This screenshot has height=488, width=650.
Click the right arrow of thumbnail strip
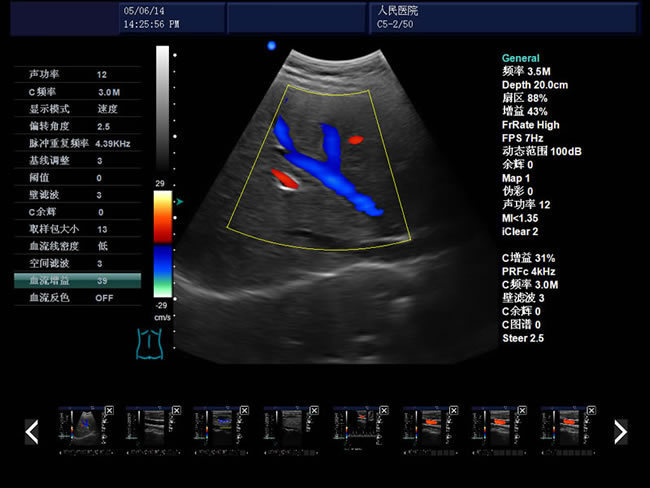620,432
